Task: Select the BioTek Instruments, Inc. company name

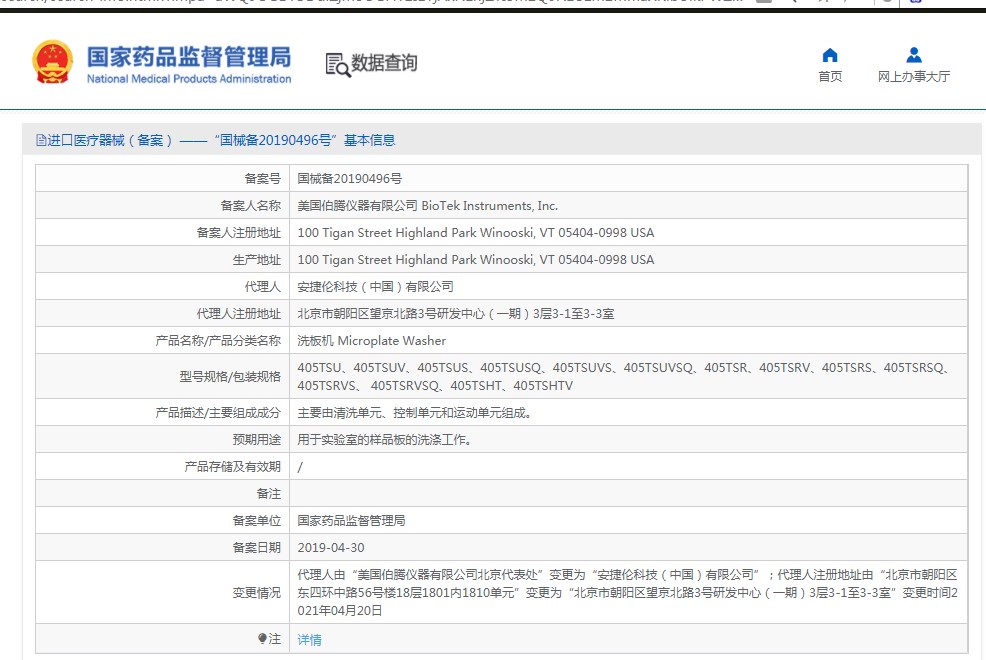Action: click(489, 206)
